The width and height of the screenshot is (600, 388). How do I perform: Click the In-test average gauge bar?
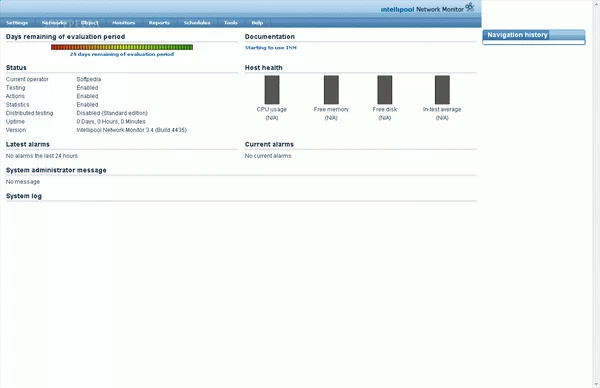click(442, 90)
